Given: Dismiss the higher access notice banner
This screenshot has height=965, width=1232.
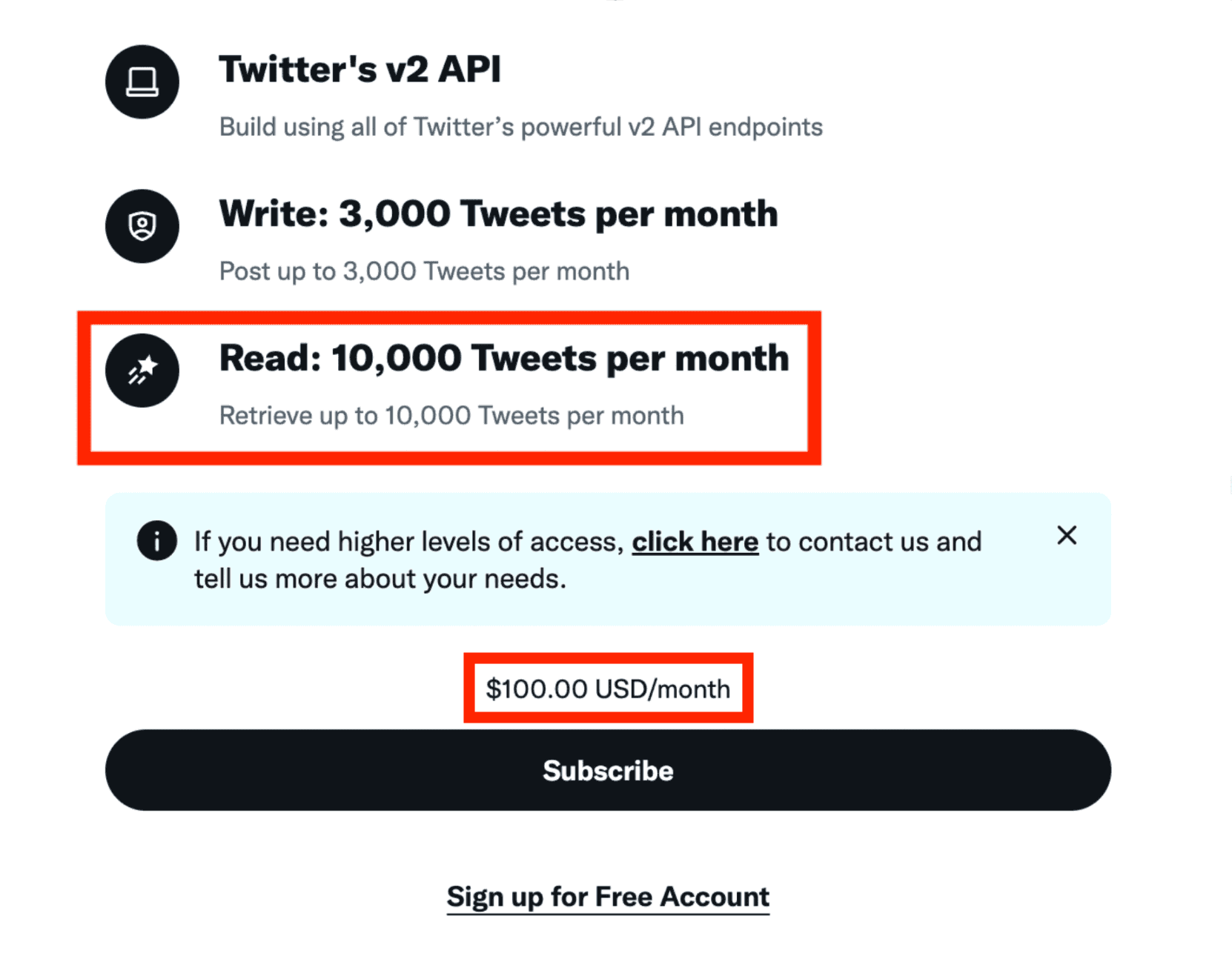Looking at the screenshot, I should point(1067,534).
